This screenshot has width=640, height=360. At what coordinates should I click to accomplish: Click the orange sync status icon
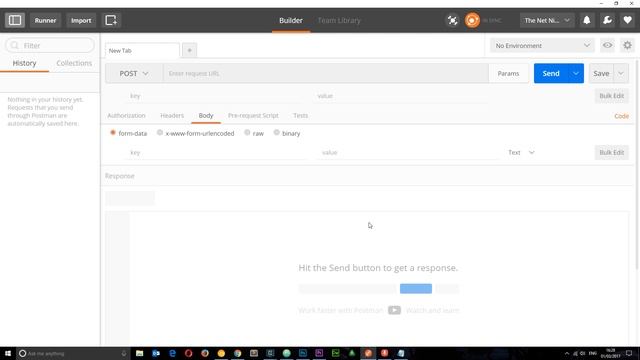472,20
